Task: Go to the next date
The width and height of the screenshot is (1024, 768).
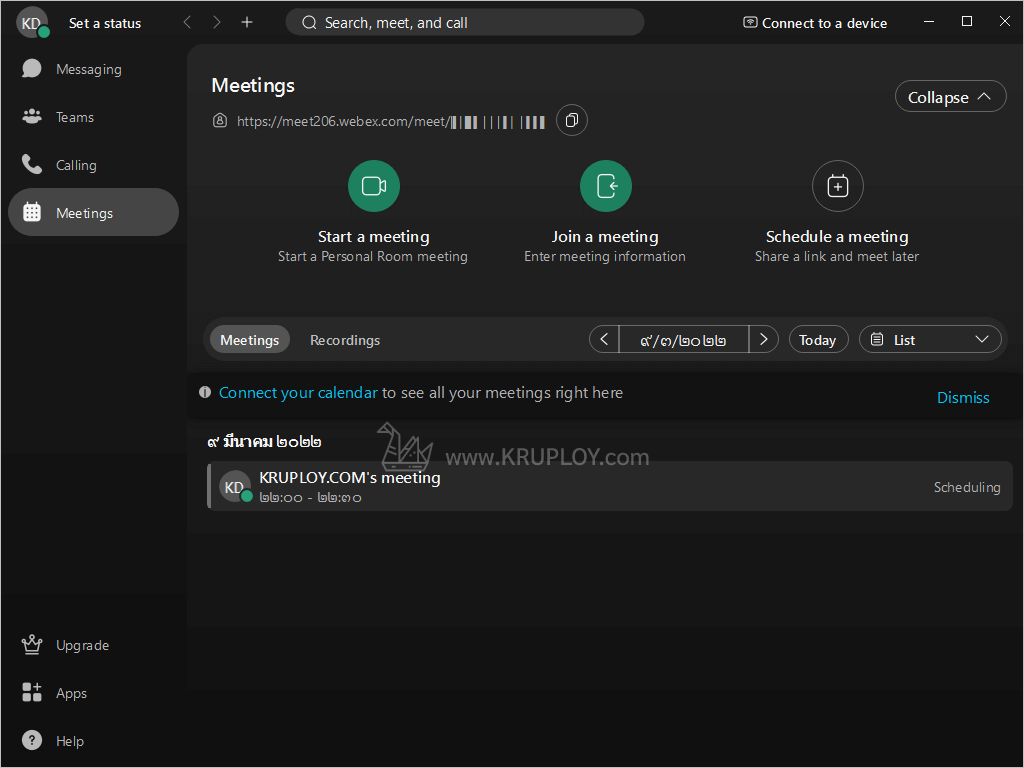Action: click(x=763, y=340)
